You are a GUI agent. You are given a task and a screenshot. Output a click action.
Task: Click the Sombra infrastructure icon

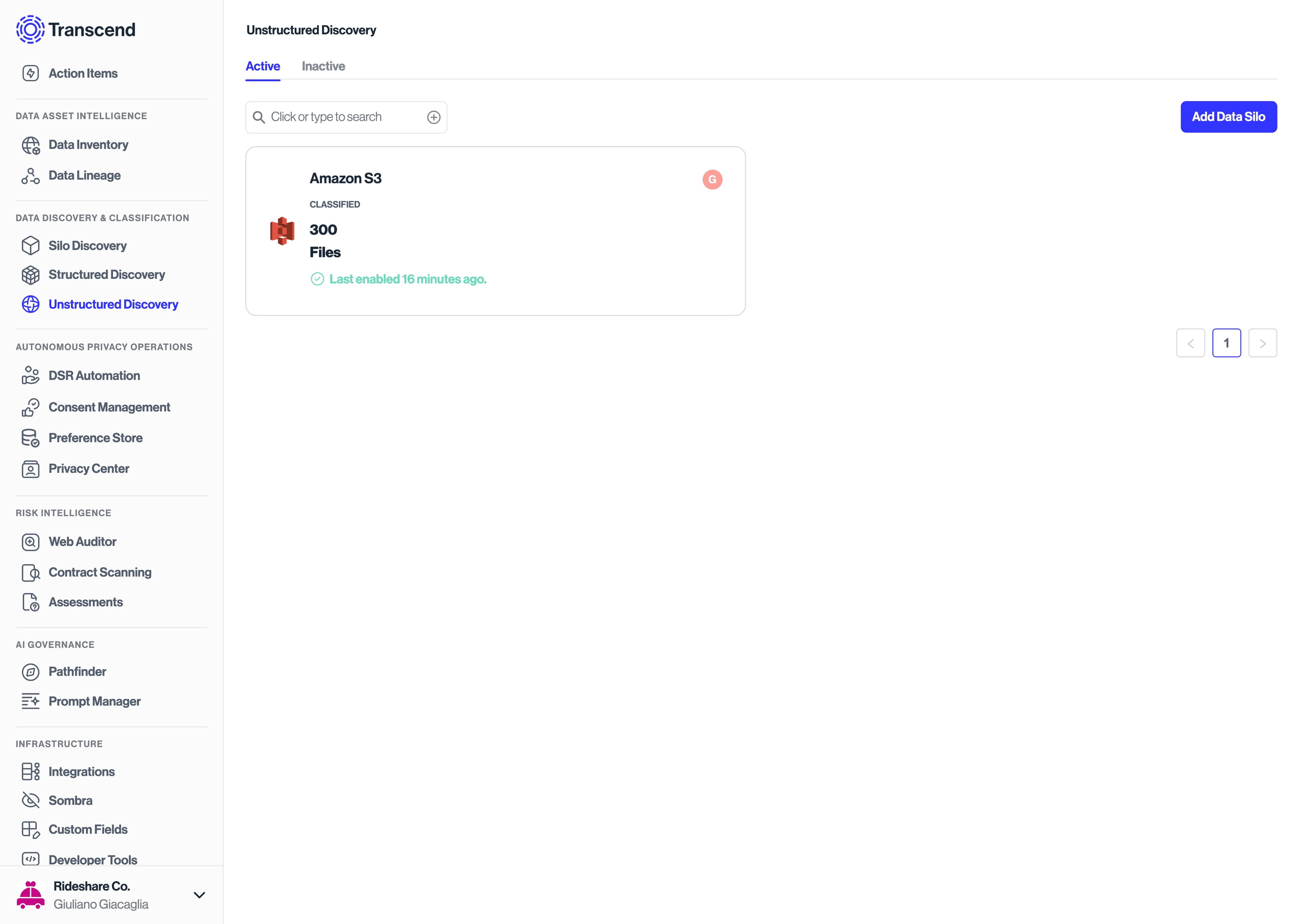pyautogui.click(x=31, y=800)
